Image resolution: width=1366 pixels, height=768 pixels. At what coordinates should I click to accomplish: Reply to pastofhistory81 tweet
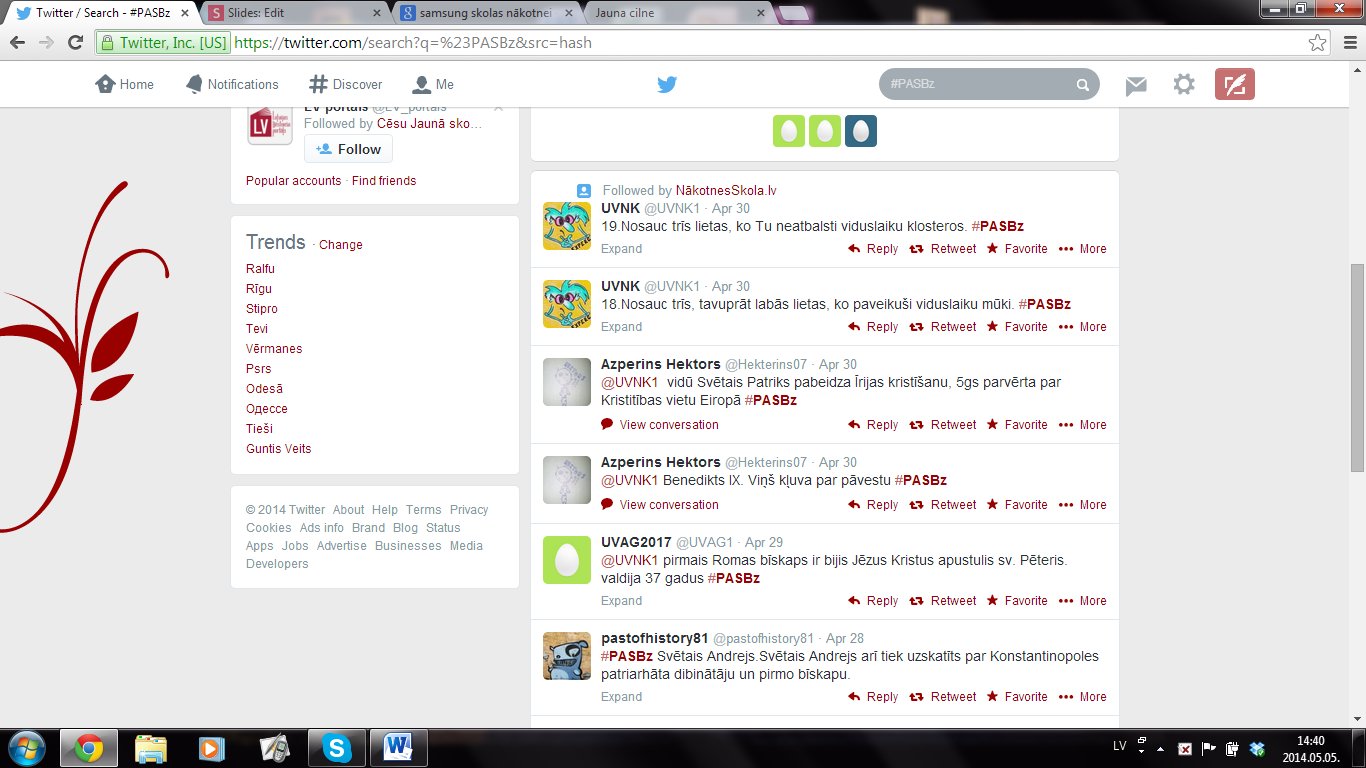[873, 697]
